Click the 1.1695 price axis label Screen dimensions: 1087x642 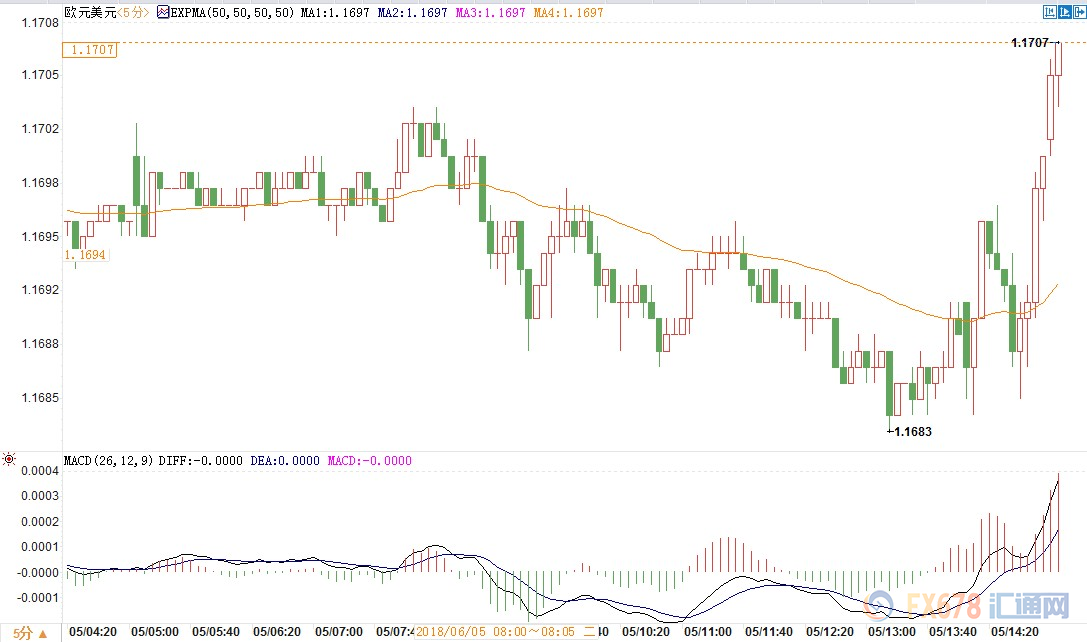pos(40,237)
